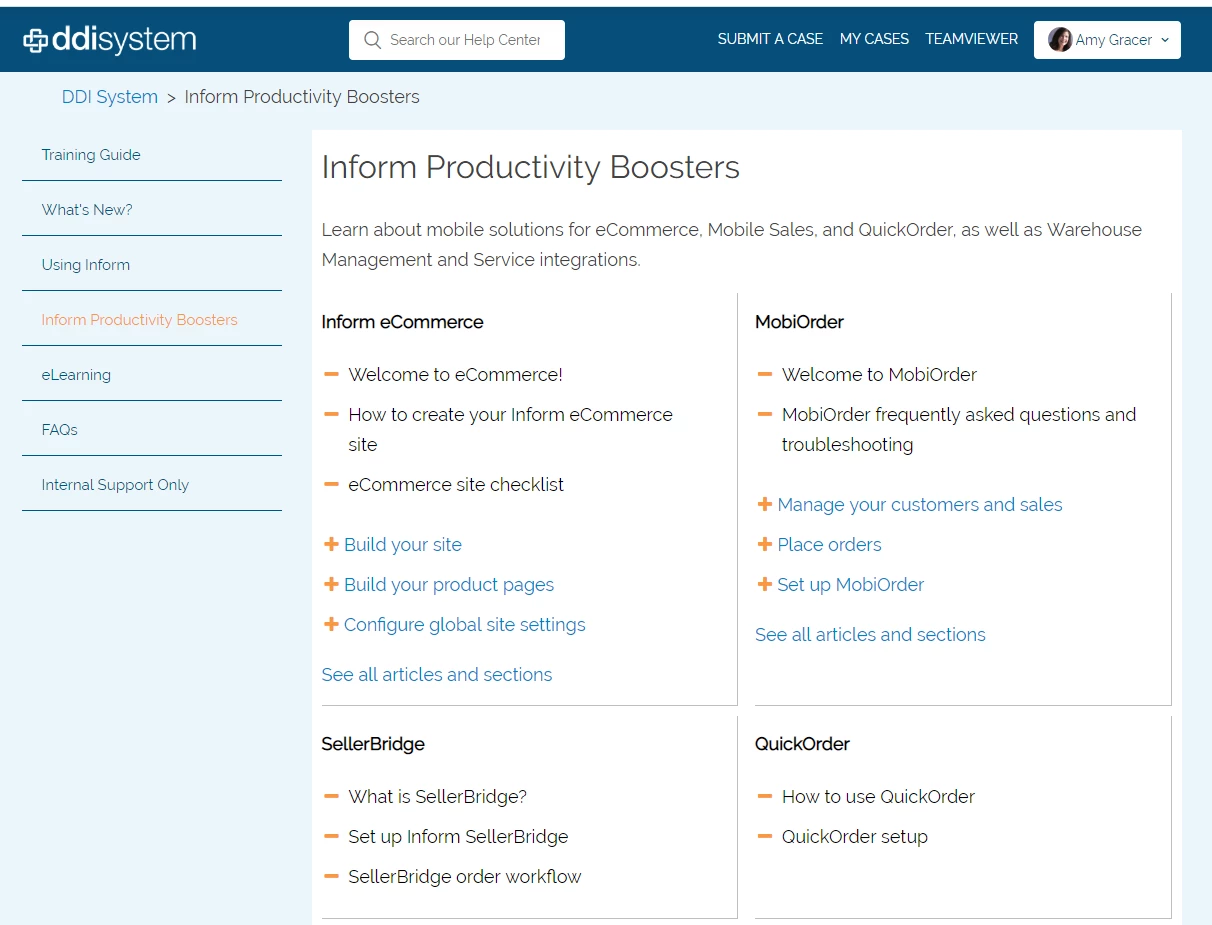Screen dimensions: 1212x925
Task: Expand Build your site section
Action: 403,545
